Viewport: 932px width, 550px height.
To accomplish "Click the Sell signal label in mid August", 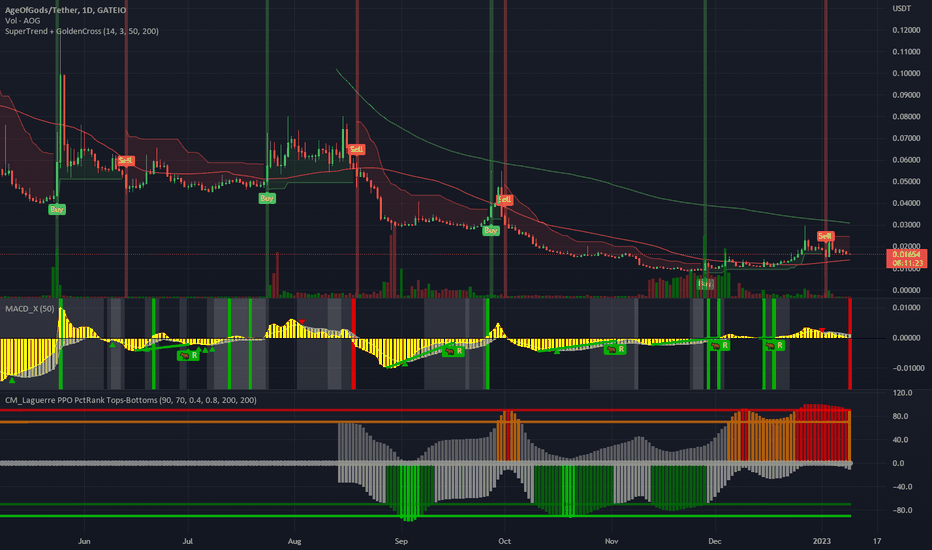I will tap(357, 149).
